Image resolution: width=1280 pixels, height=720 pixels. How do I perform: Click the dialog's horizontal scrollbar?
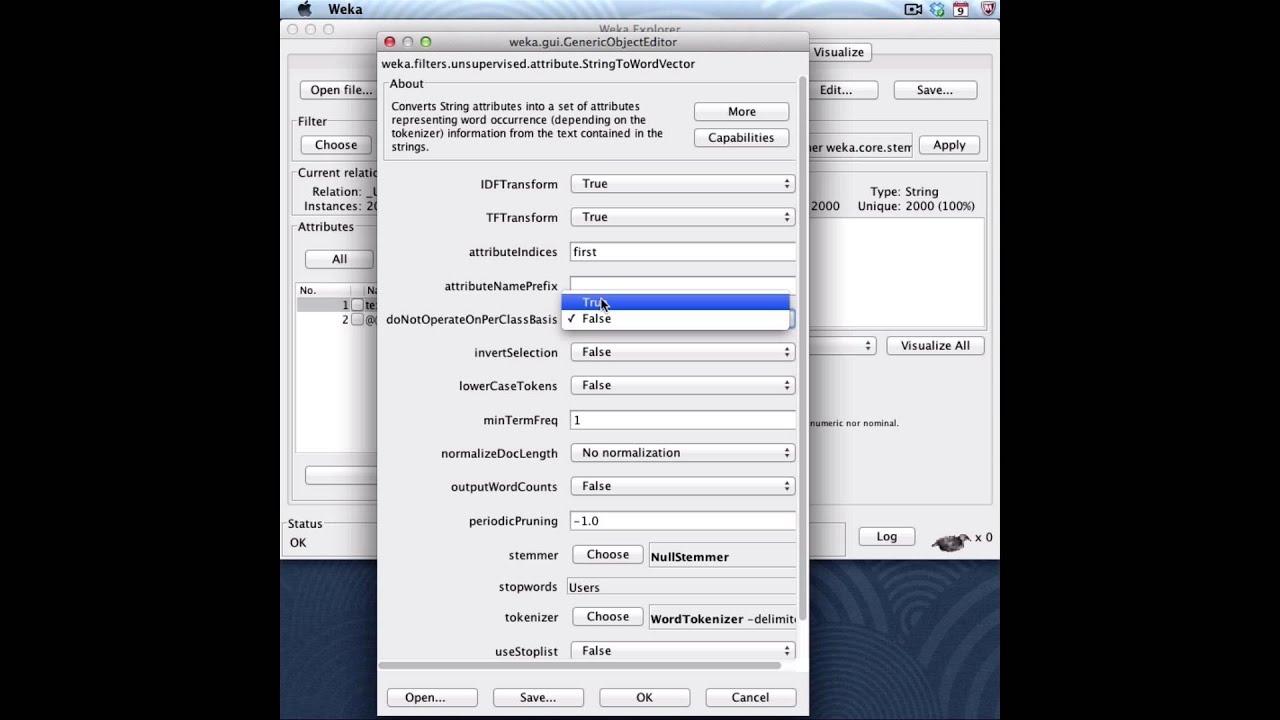pos(582,666)
